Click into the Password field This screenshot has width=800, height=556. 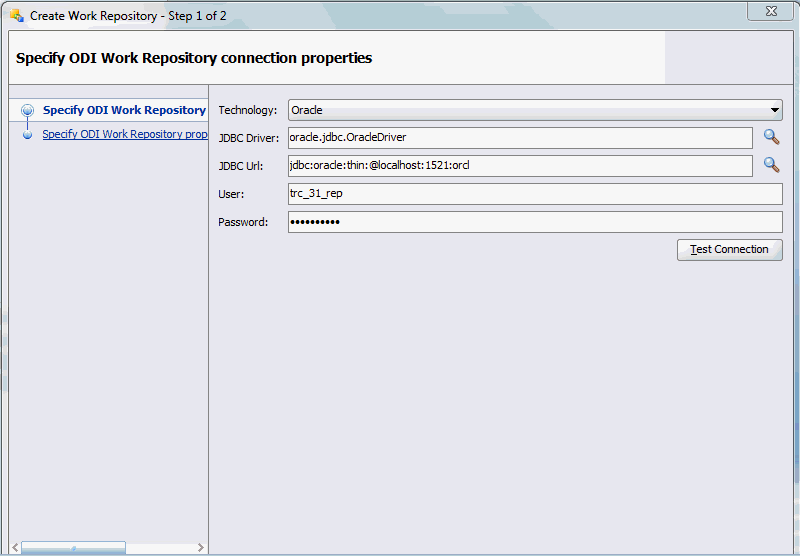[535, 222]
